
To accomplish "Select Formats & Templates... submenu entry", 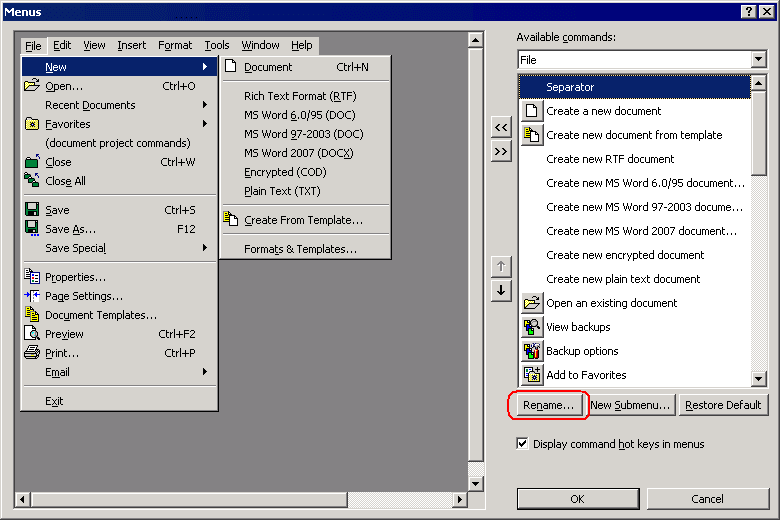I will coord(305,249).
